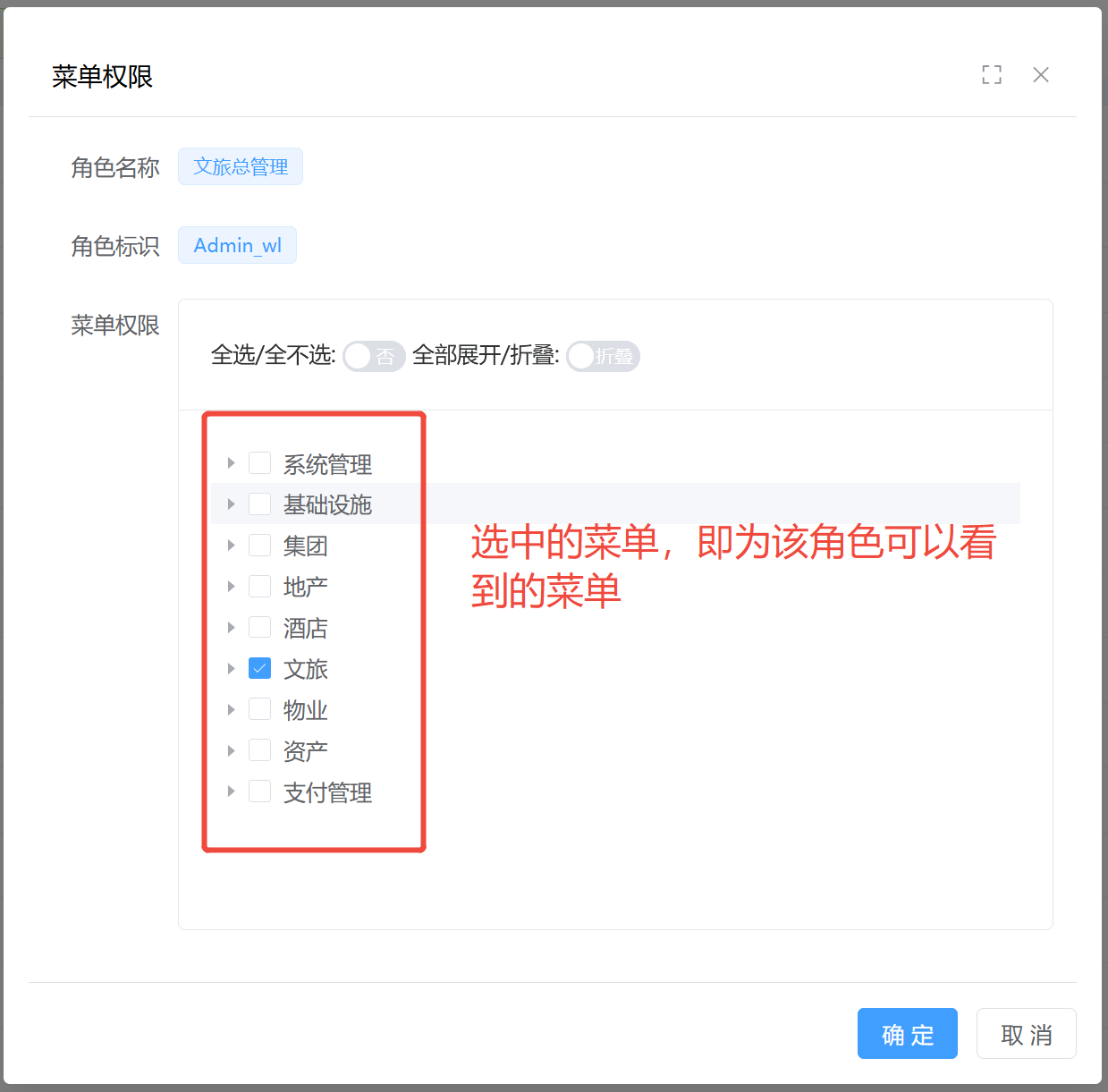
Task: Tick the 支付管理 checkbox
Action: click(259, 791)
